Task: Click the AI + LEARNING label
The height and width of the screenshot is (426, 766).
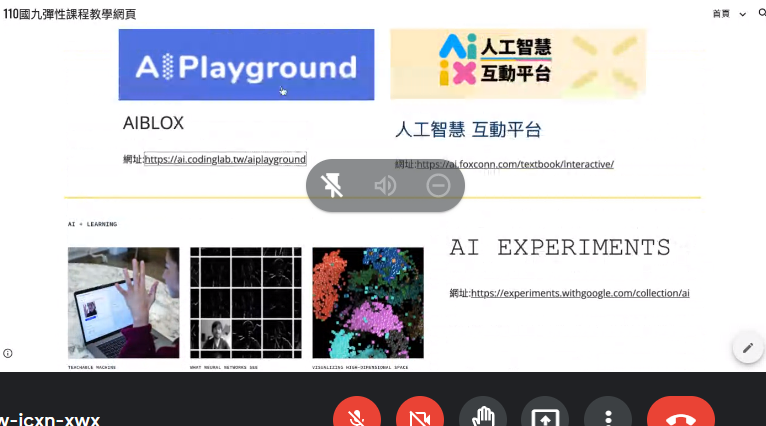Action: pos(92,224)
